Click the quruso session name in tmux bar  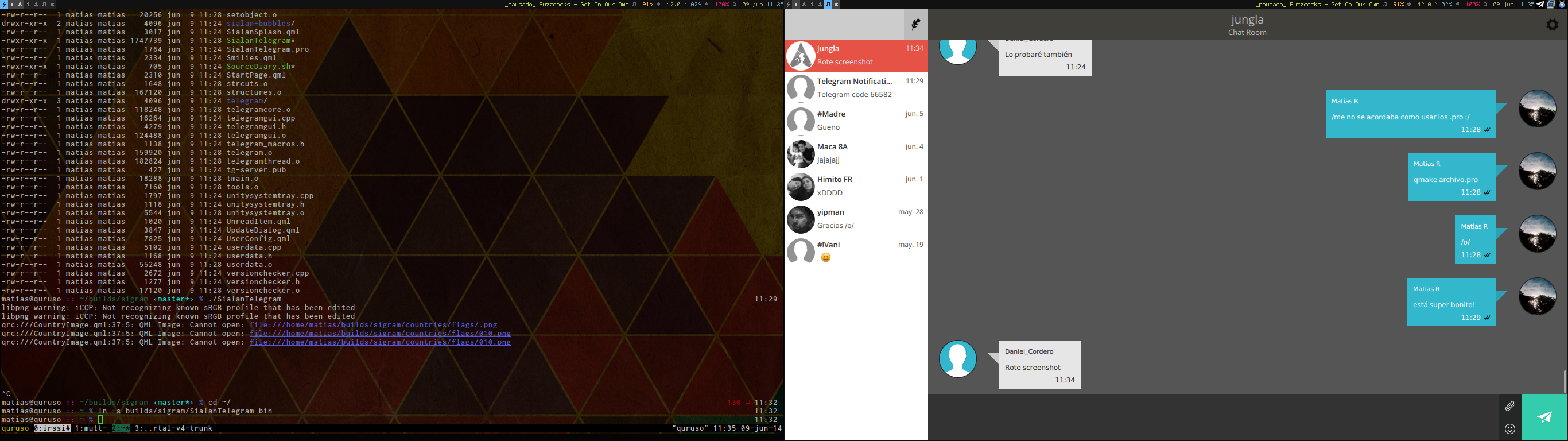[x=15, y=429]
